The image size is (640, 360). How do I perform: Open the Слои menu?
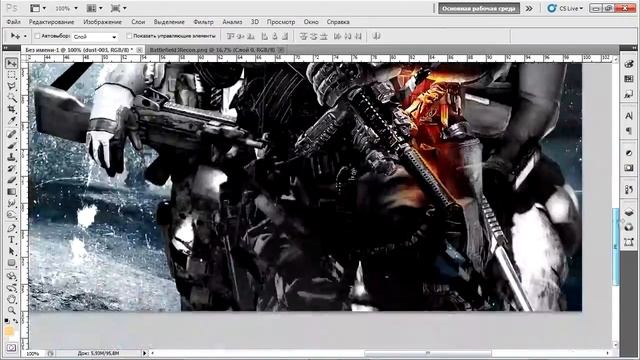click(x=138, y=22)
